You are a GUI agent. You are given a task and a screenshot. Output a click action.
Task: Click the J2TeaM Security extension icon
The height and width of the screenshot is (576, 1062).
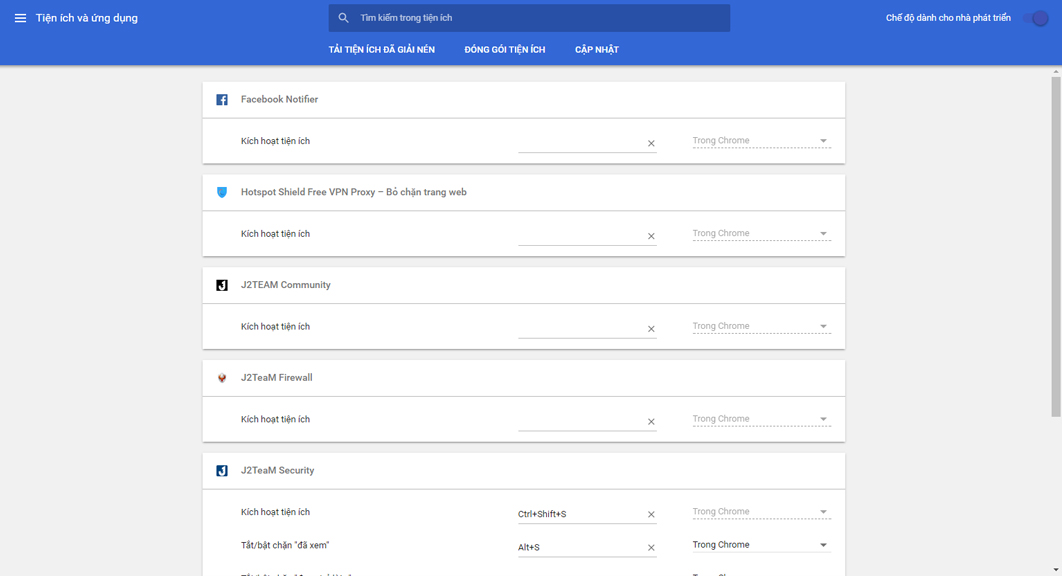(x=221, y=471)
